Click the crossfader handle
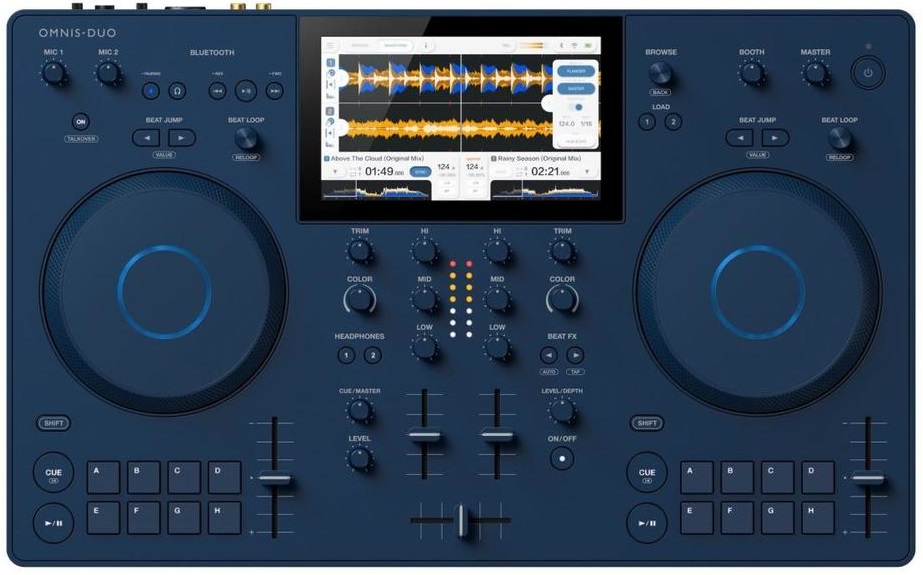The image size is (923, 575). click(462, 520)
